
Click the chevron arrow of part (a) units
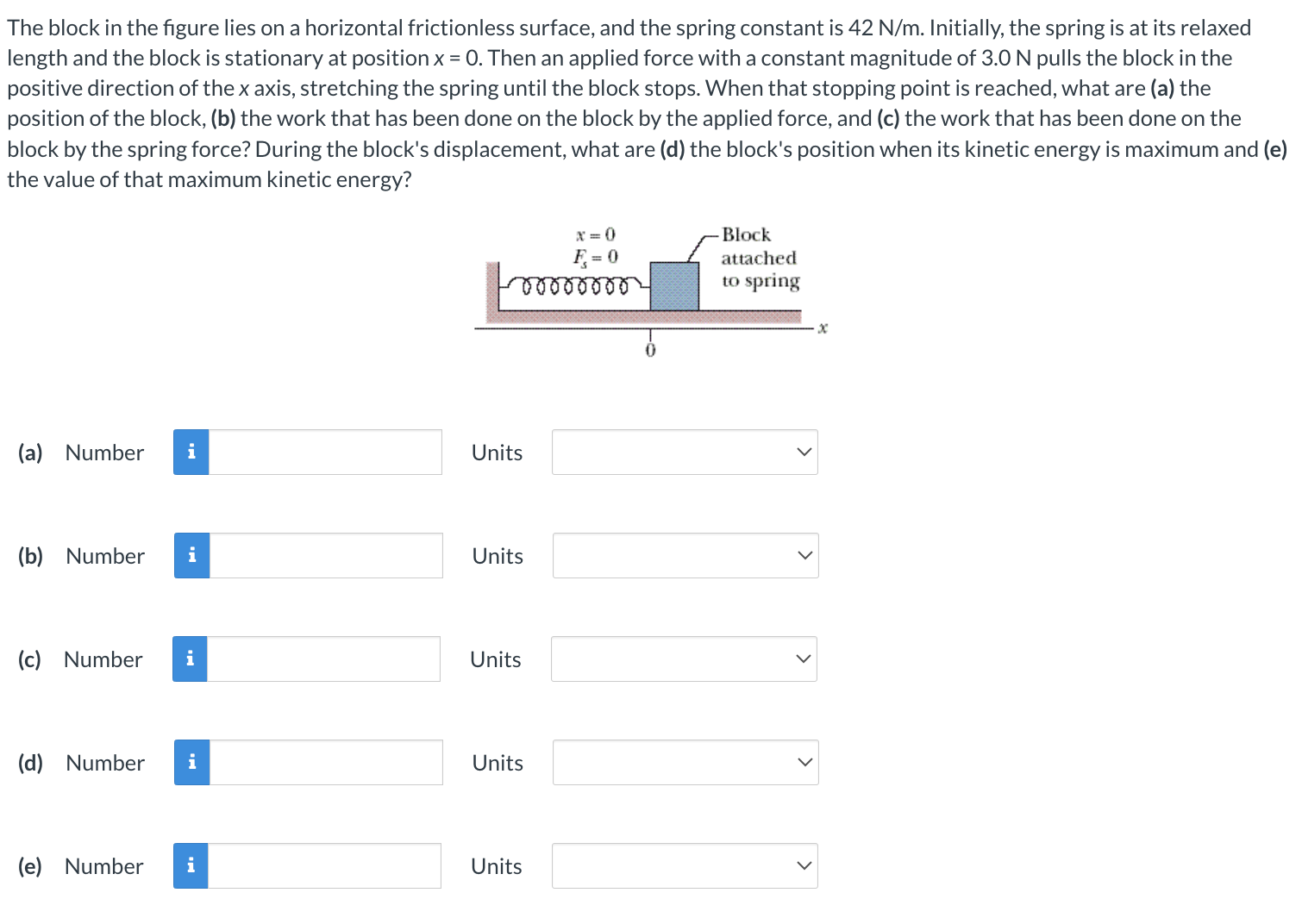click(804, 452)
